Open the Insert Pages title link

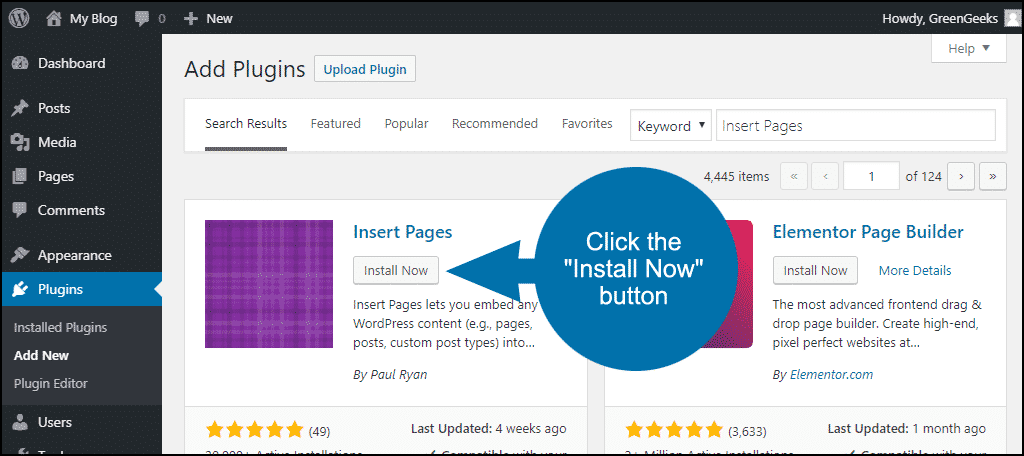(x=402, y=231)
